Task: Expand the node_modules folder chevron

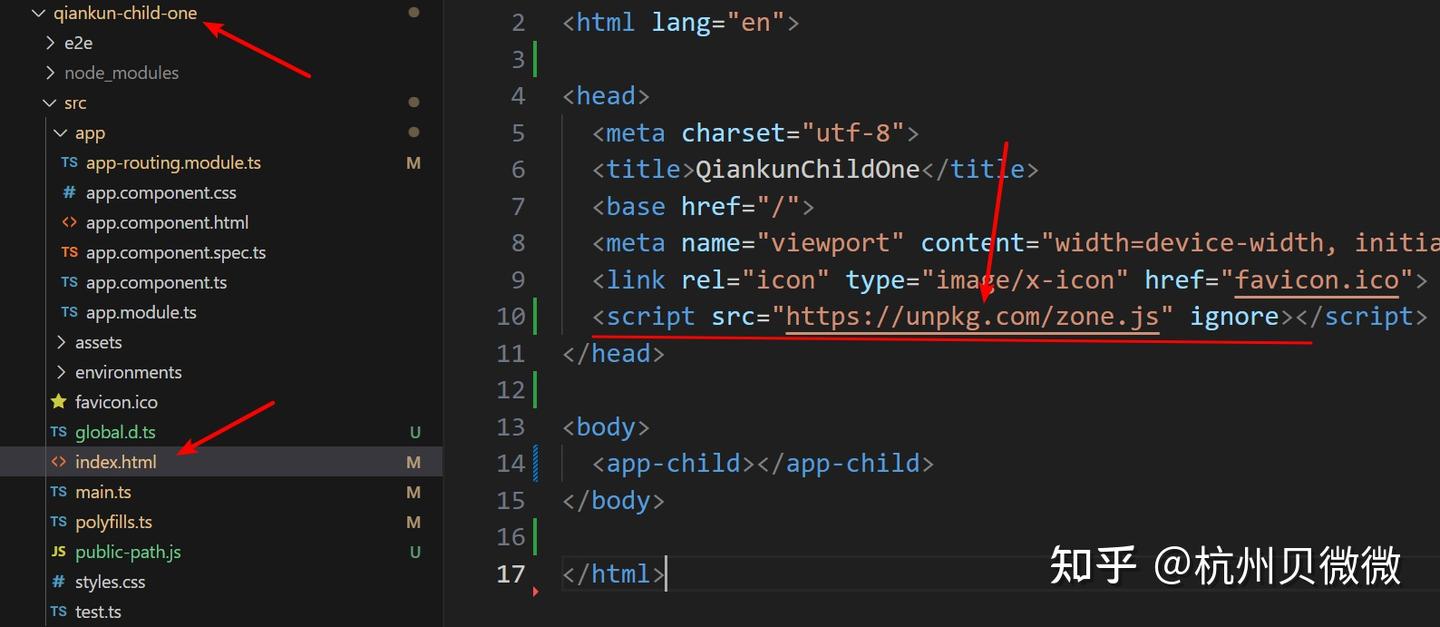Action: 50,73
